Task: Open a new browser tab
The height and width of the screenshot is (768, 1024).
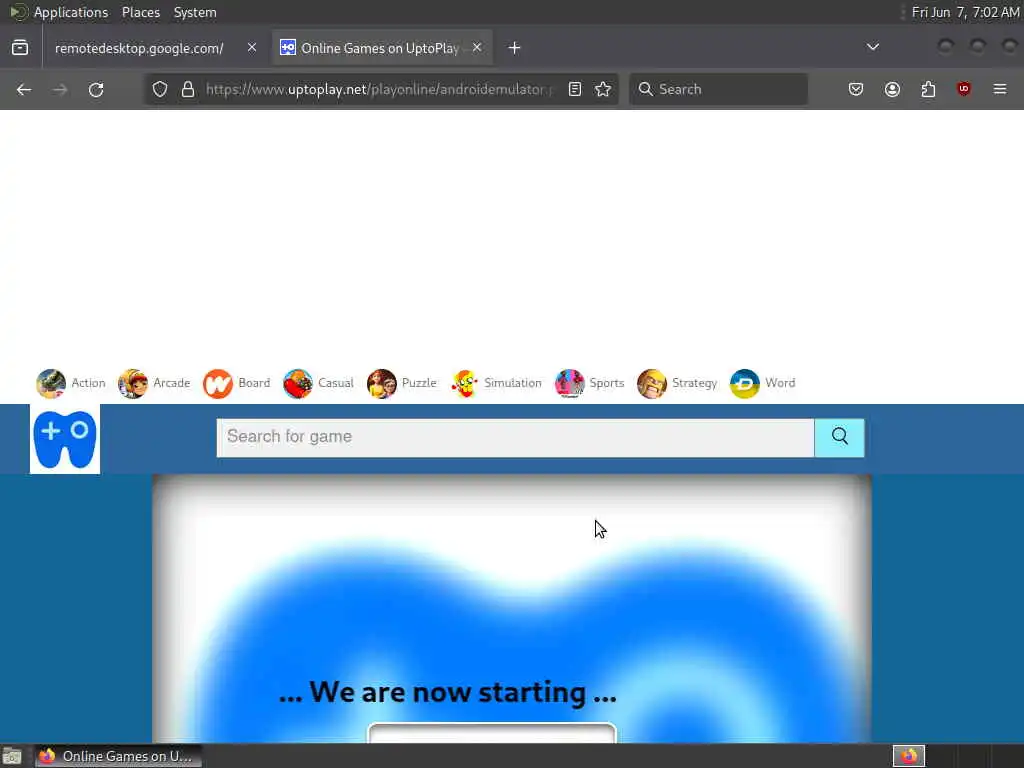Action: [515, 48]
